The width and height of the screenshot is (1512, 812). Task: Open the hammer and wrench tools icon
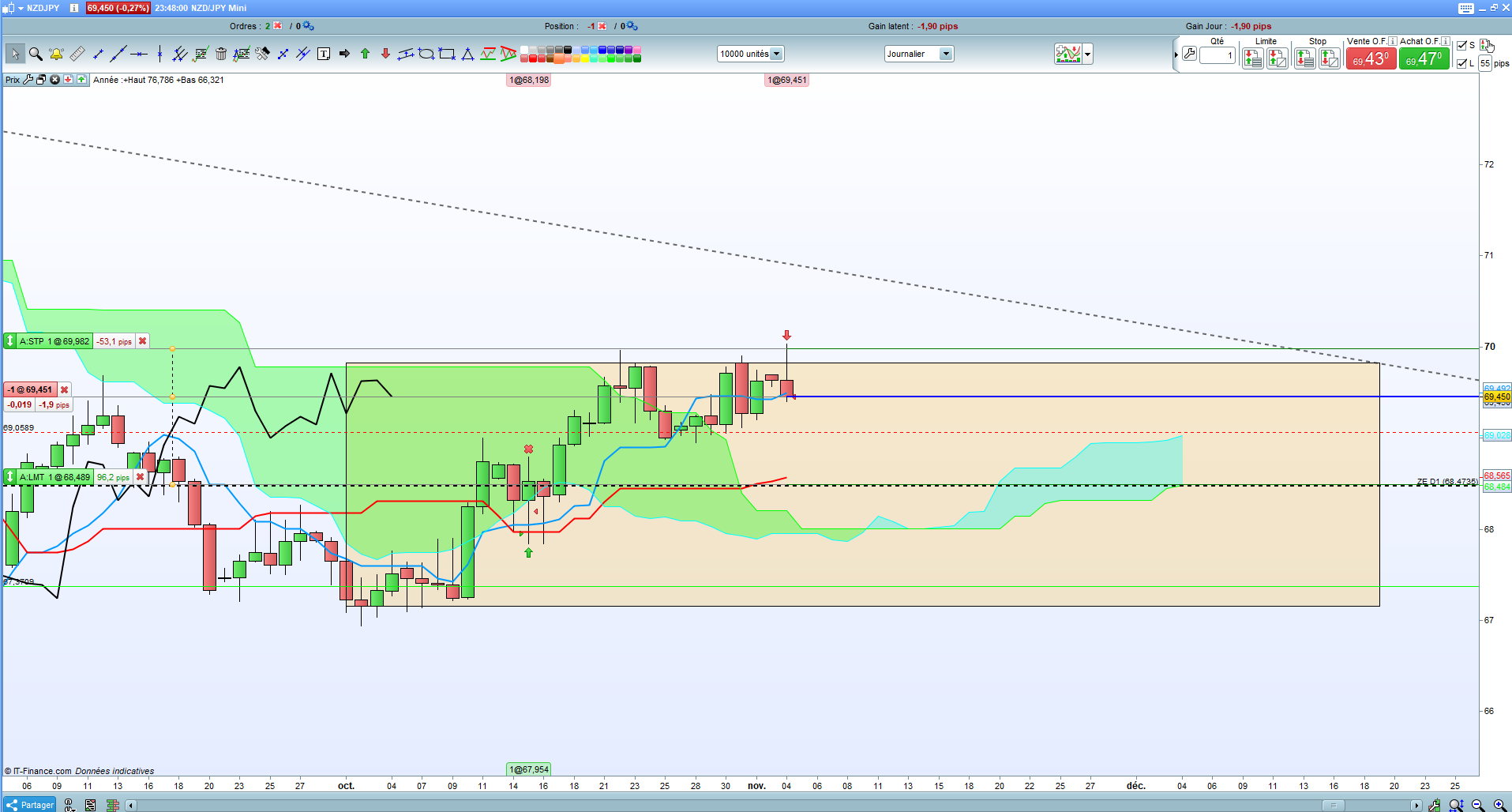pyautogui.click(x=262, y=54)
